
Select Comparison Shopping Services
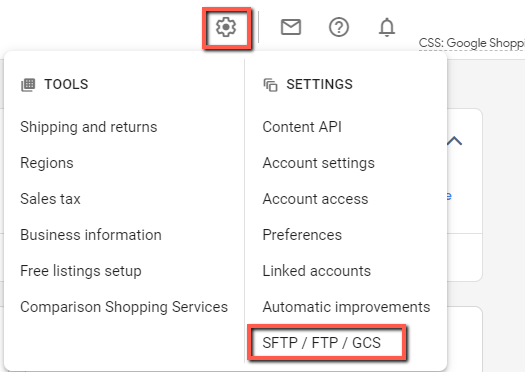(124, 307)
